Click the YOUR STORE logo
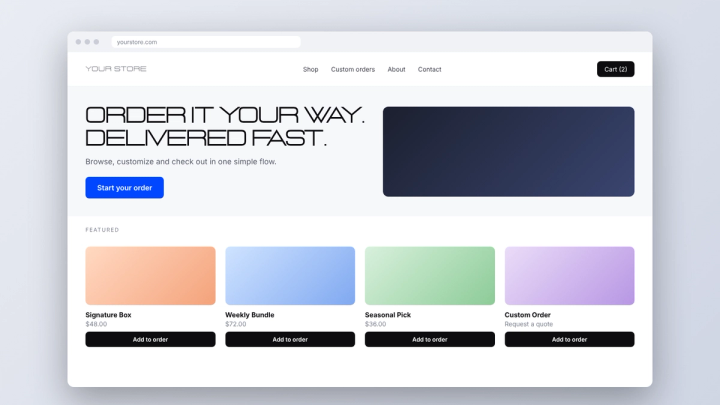720x405 pixels. [116, 69]
